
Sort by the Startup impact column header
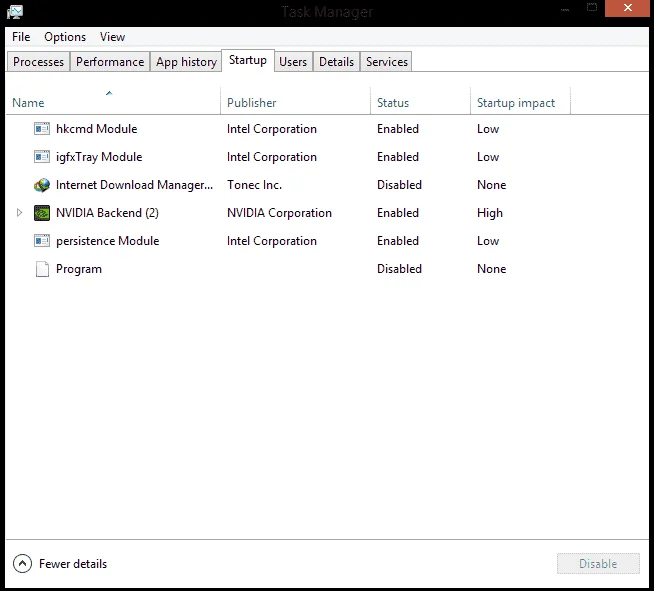click(521, 102)
